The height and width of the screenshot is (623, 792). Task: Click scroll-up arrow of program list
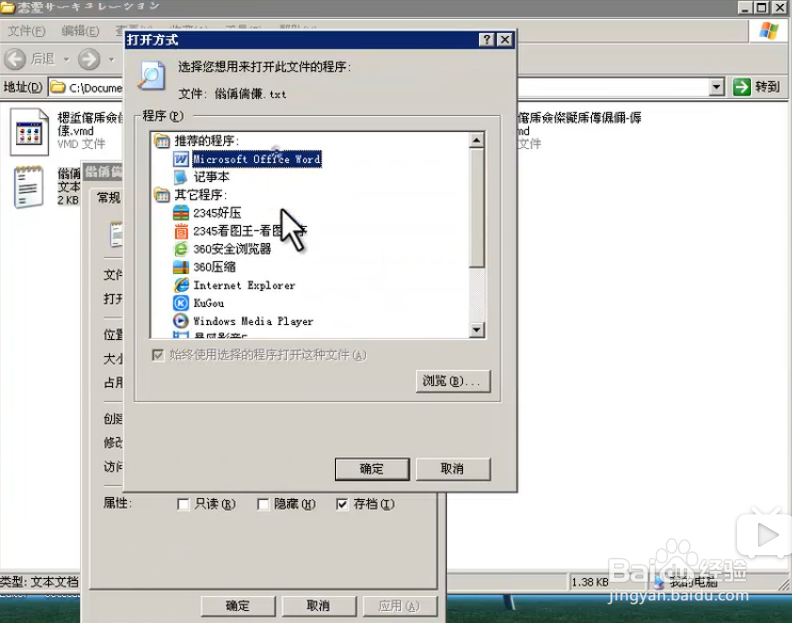coord(477,140)
